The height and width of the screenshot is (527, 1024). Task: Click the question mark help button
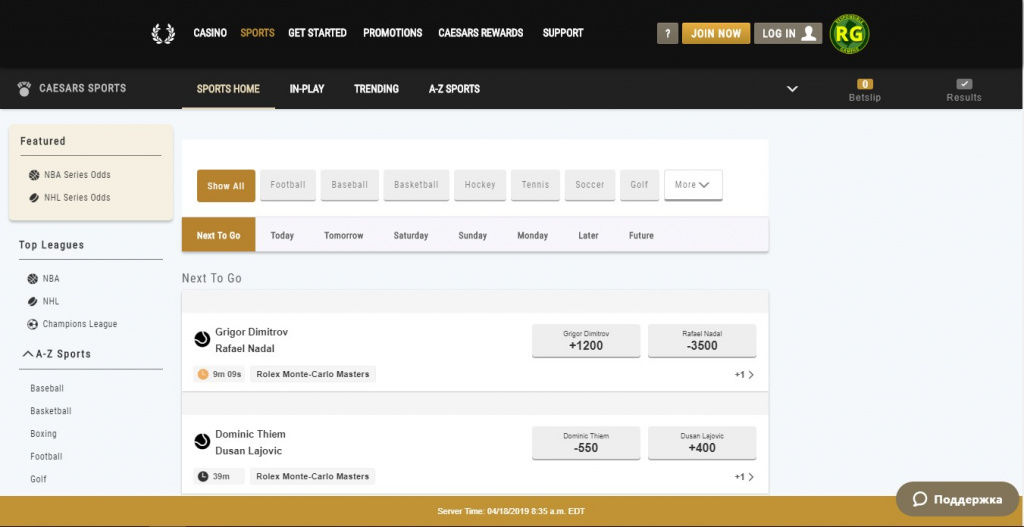(667, 33)
